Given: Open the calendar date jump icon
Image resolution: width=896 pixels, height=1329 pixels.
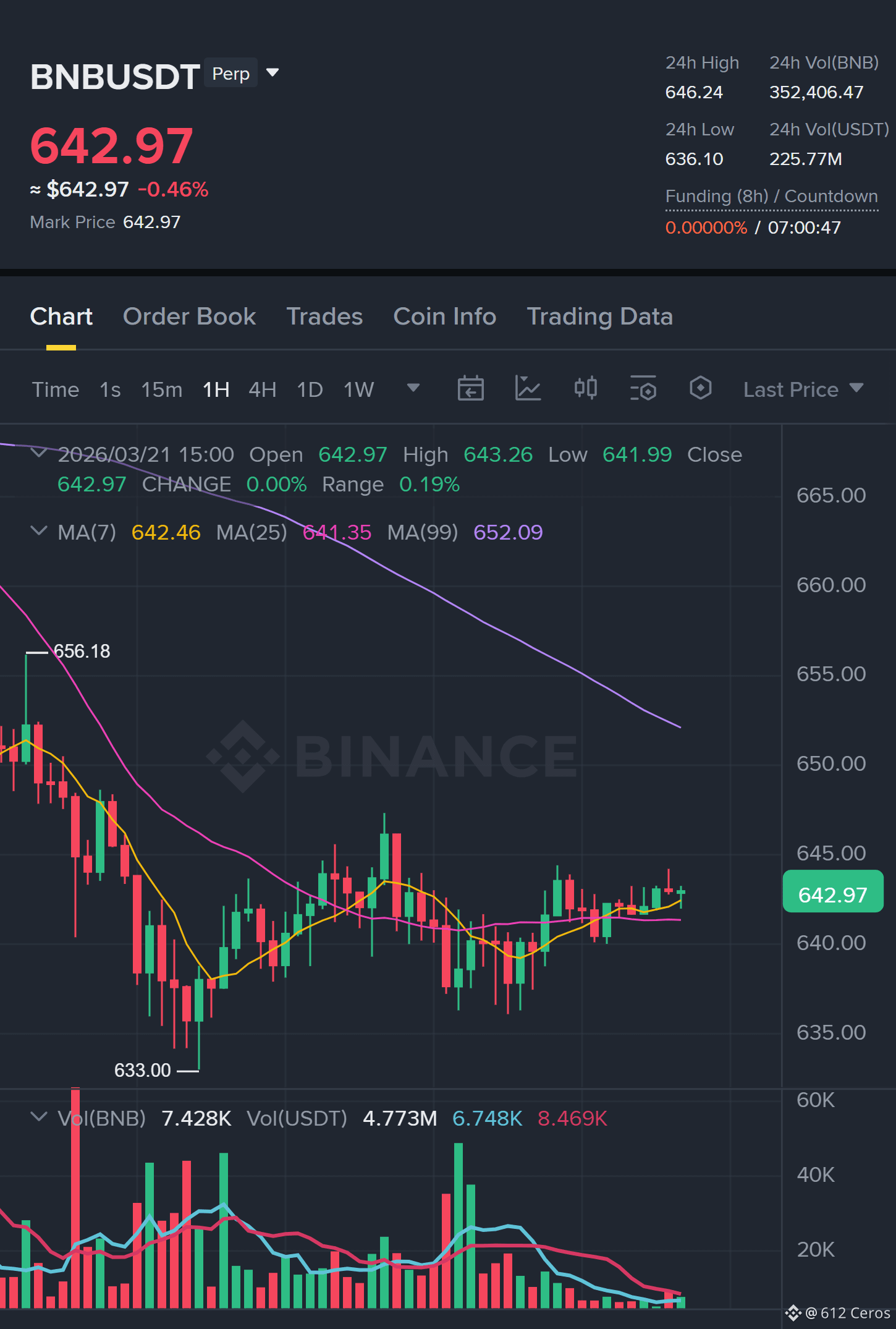Looking at the screenshot, I should pos(470,389).
